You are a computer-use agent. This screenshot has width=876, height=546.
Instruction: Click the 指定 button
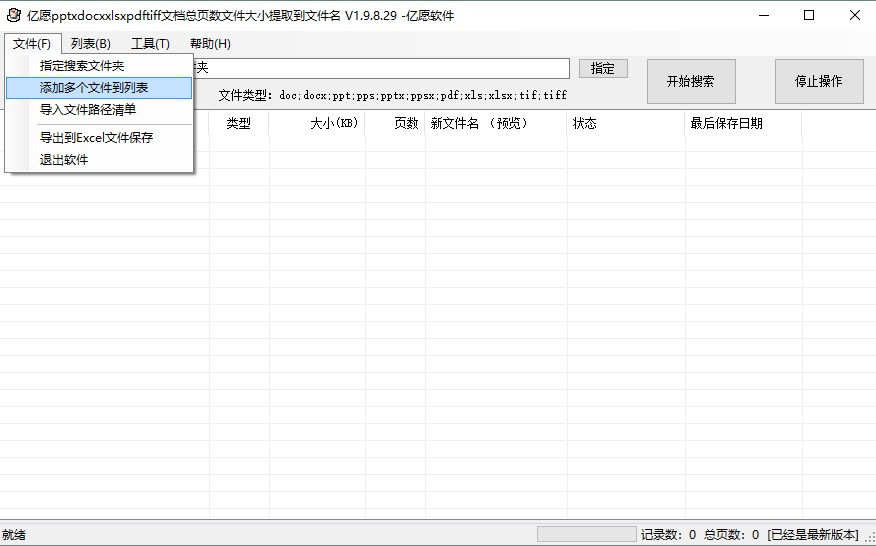603,69
